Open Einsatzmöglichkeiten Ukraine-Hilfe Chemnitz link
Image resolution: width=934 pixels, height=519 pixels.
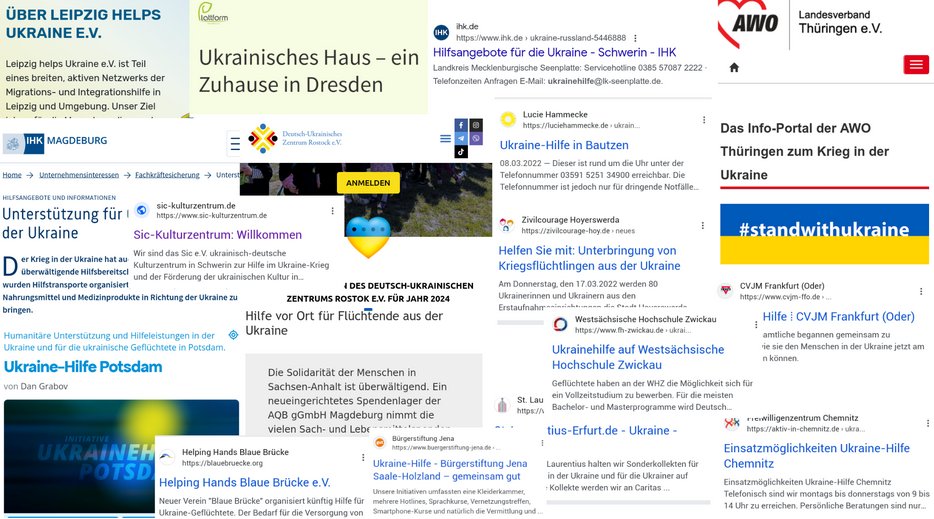pyautogui.click(x=817, y=455)
